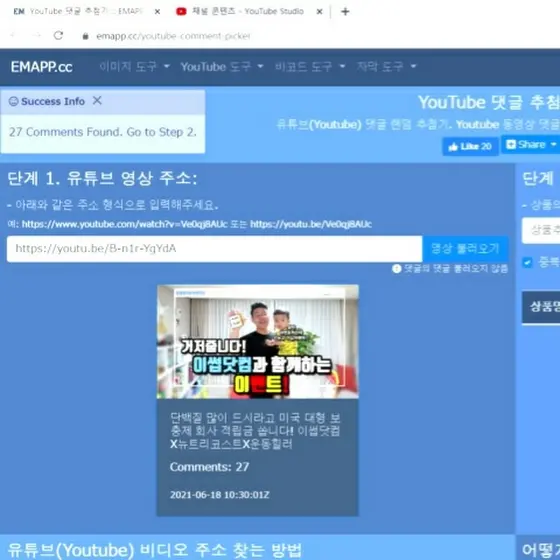Screen dimensions: 560x560
Task: Open the Share dropdown button
Action: click(x=531, y=145)
